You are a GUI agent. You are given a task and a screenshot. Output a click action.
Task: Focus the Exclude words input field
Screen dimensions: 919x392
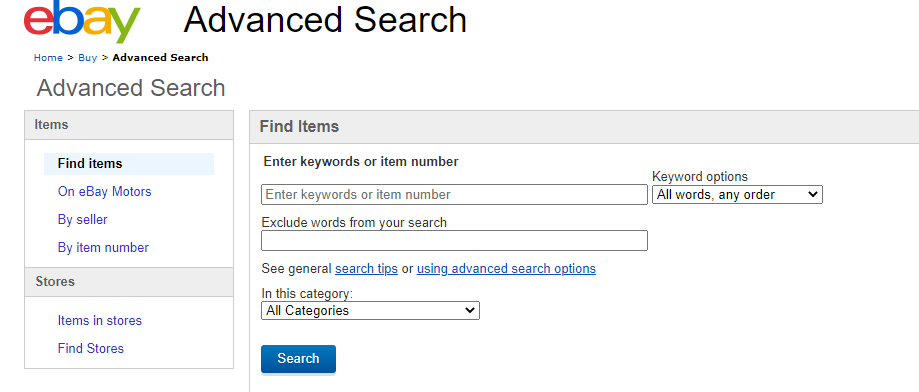pyautogui.click(x=454, y=241)
